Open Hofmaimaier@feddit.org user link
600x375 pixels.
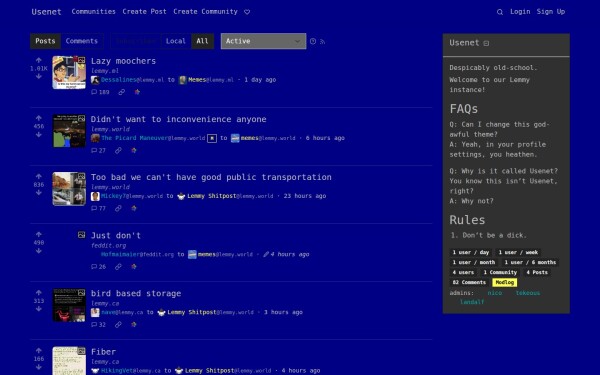point(137,254)
